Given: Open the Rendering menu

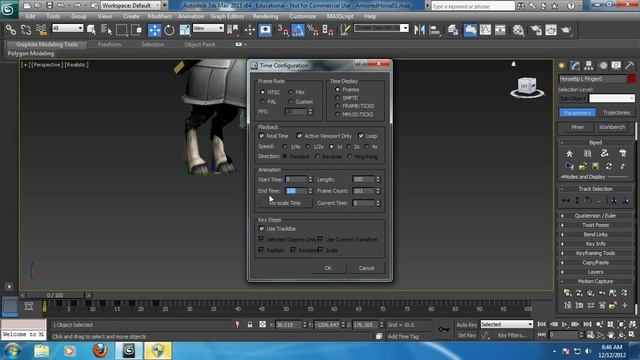Looking at the screenshot, I should pos(265,16).
